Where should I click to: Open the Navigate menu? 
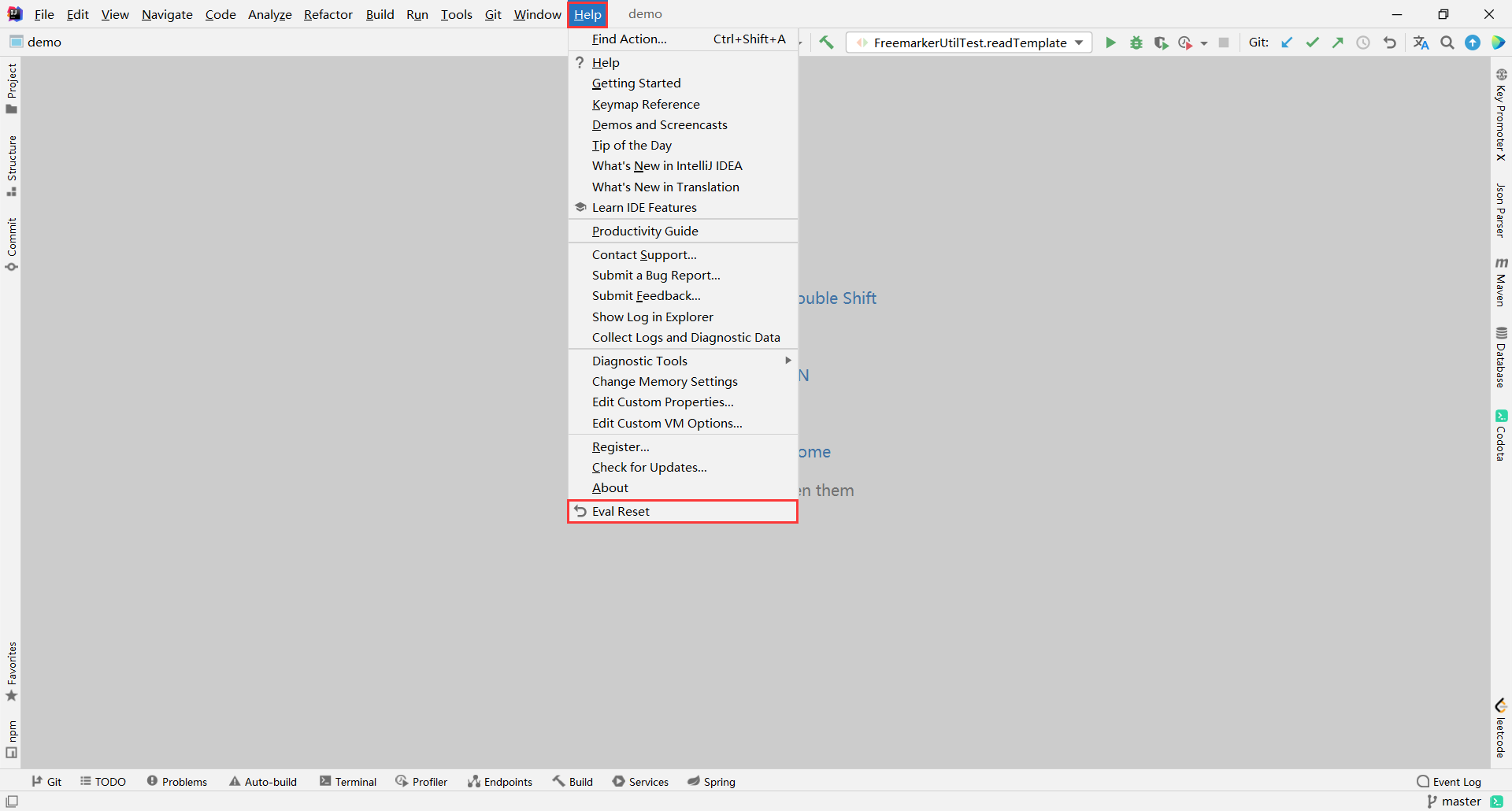point(167,14)
